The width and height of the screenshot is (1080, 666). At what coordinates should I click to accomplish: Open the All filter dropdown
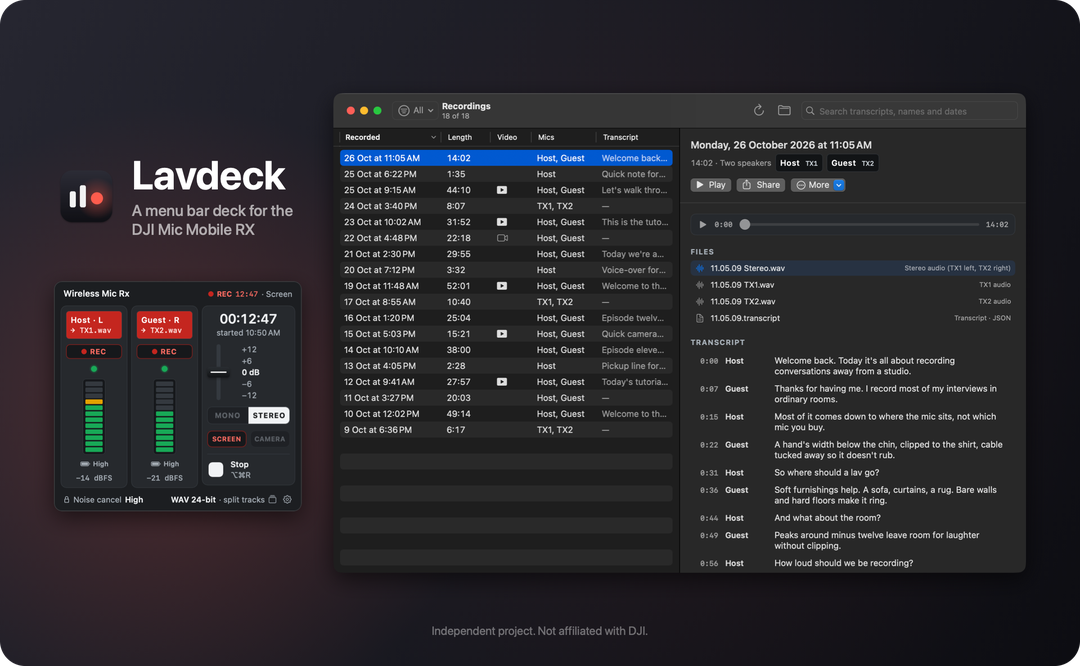pyautogui.click(x=416, y=110)
